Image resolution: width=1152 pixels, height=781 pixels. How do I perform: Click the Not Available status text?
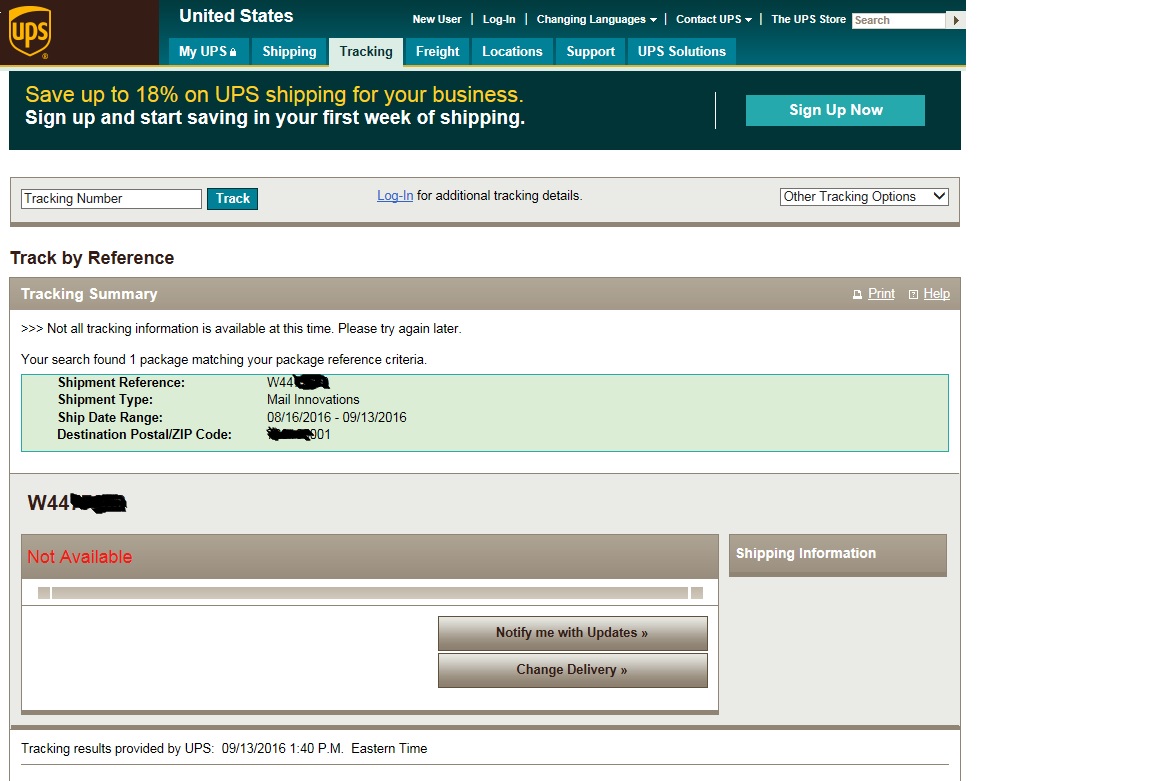(79, 557)
